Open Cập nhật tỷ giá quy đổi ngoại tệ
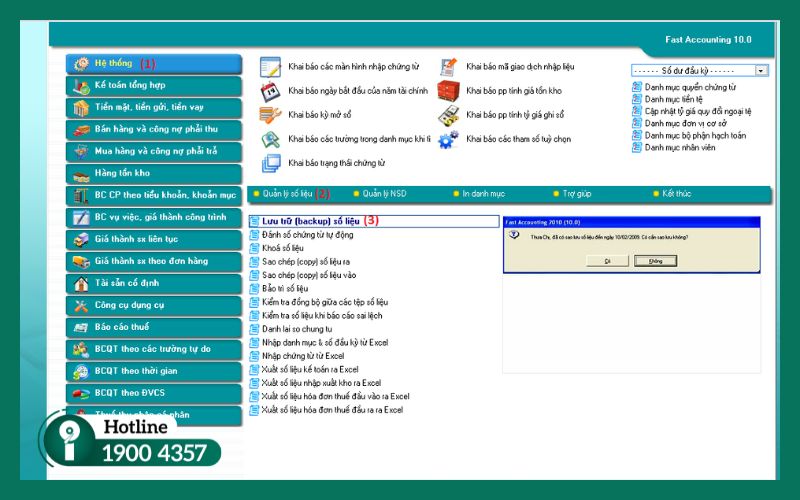Viewport: 800px width, 500px height. click(x=698, y=111)
